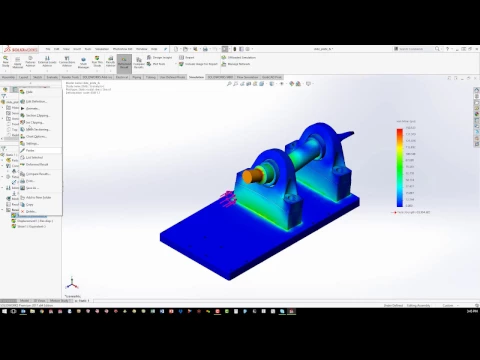
Task: Click the Task View taskbar icon
Action: [14, 311]
